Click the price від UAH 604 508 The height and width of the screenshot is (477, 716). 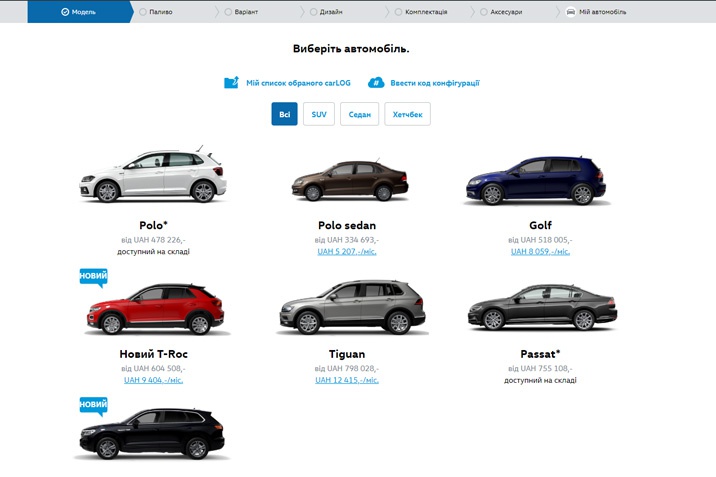tap(153, 368)
